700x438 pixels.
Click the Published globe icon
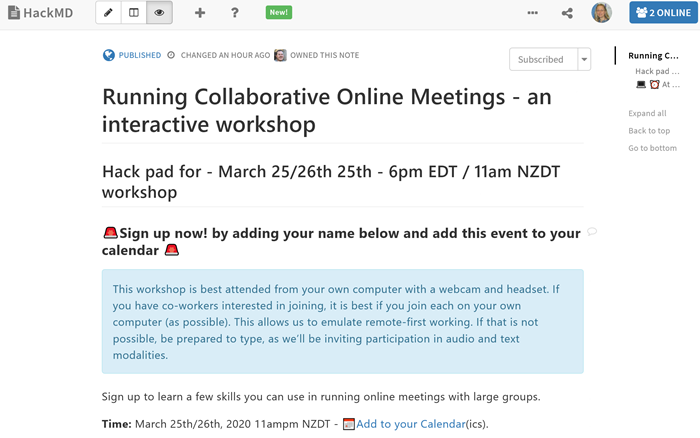[x=109, y=56]
